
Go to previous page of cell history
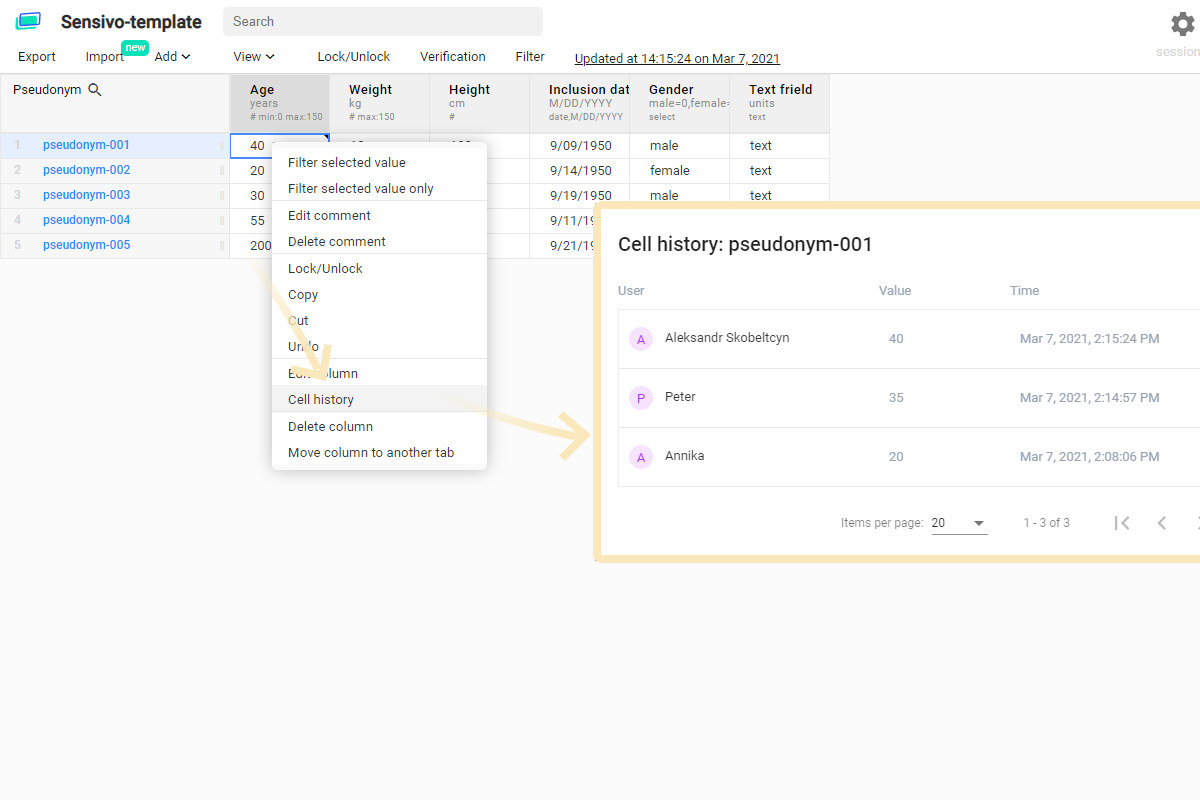click(1162, 523)
